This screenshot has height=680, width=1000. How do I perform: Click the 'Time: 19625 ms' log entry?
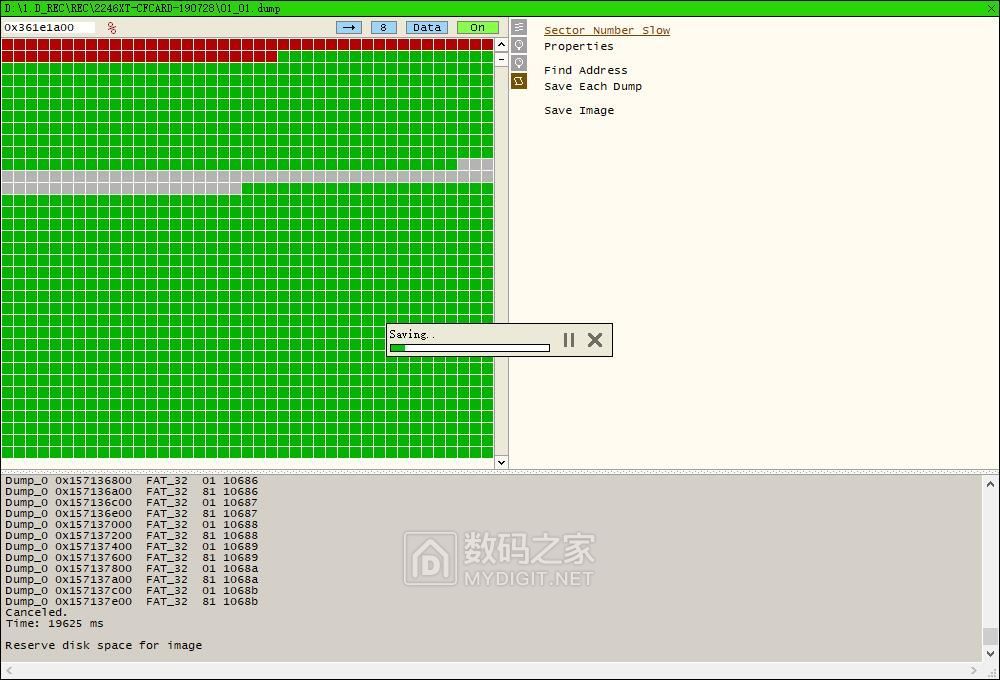tap(54, 623)
